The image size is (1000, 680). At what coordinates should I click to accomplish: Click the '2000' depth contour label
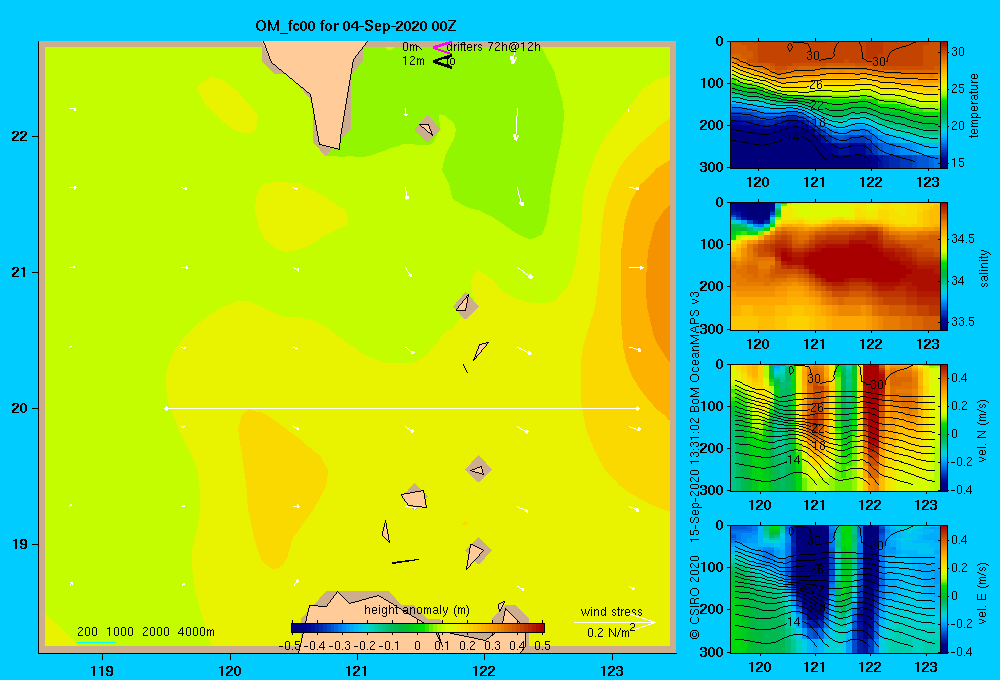point(156,632)
